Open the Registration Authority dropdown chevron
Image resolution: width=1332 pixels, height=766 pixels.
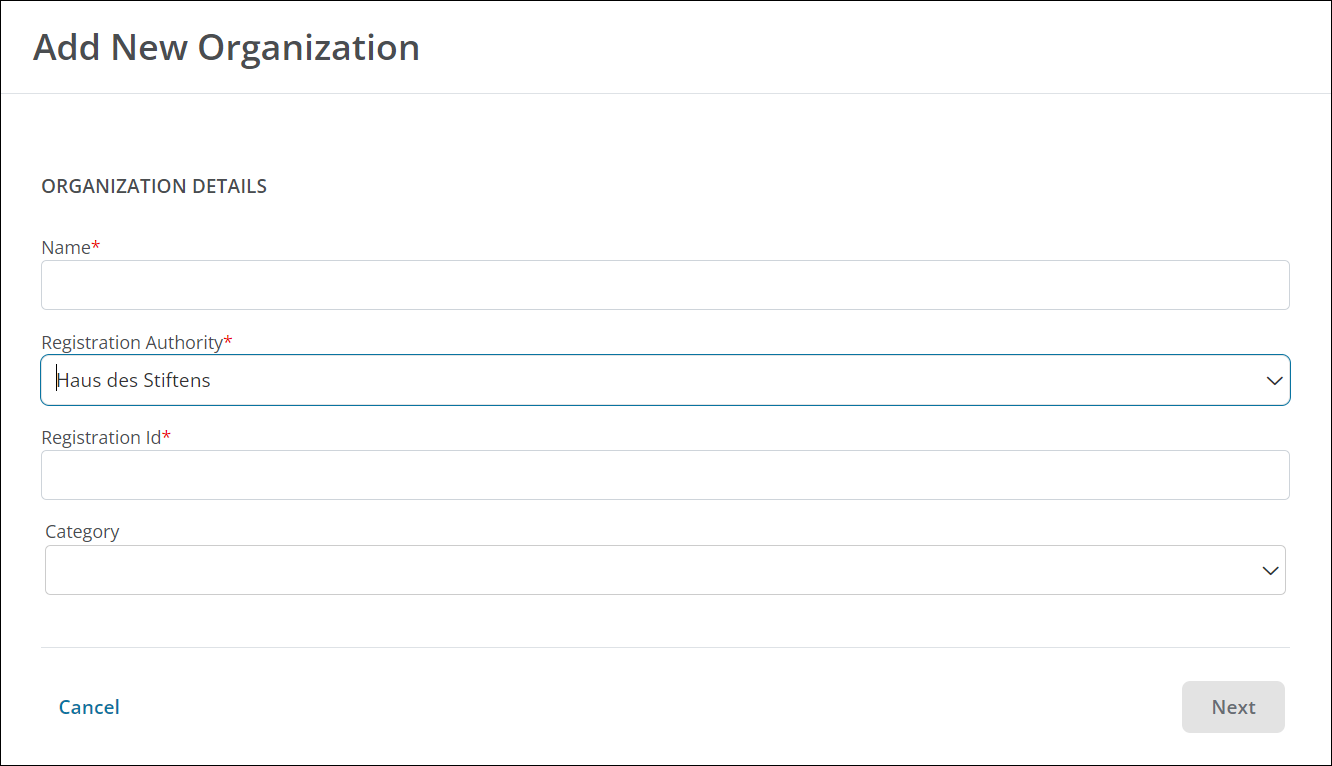1274,380
